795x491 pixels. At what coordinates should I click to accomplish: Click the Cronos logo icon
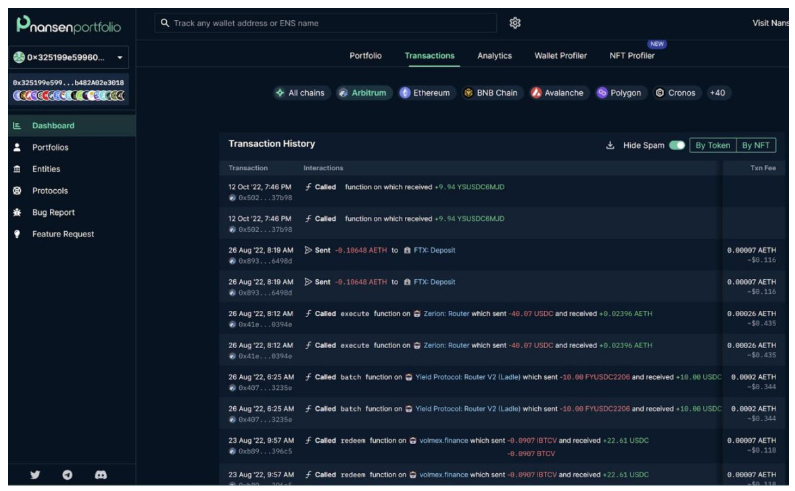(660, 93)
